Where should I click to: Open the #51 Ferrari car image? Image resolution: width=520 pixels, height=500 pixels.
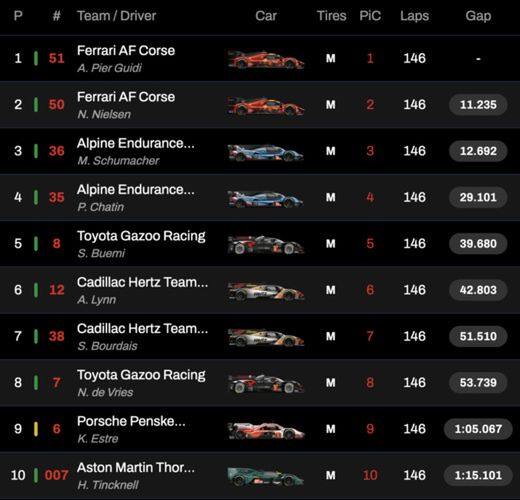[266, 59]
